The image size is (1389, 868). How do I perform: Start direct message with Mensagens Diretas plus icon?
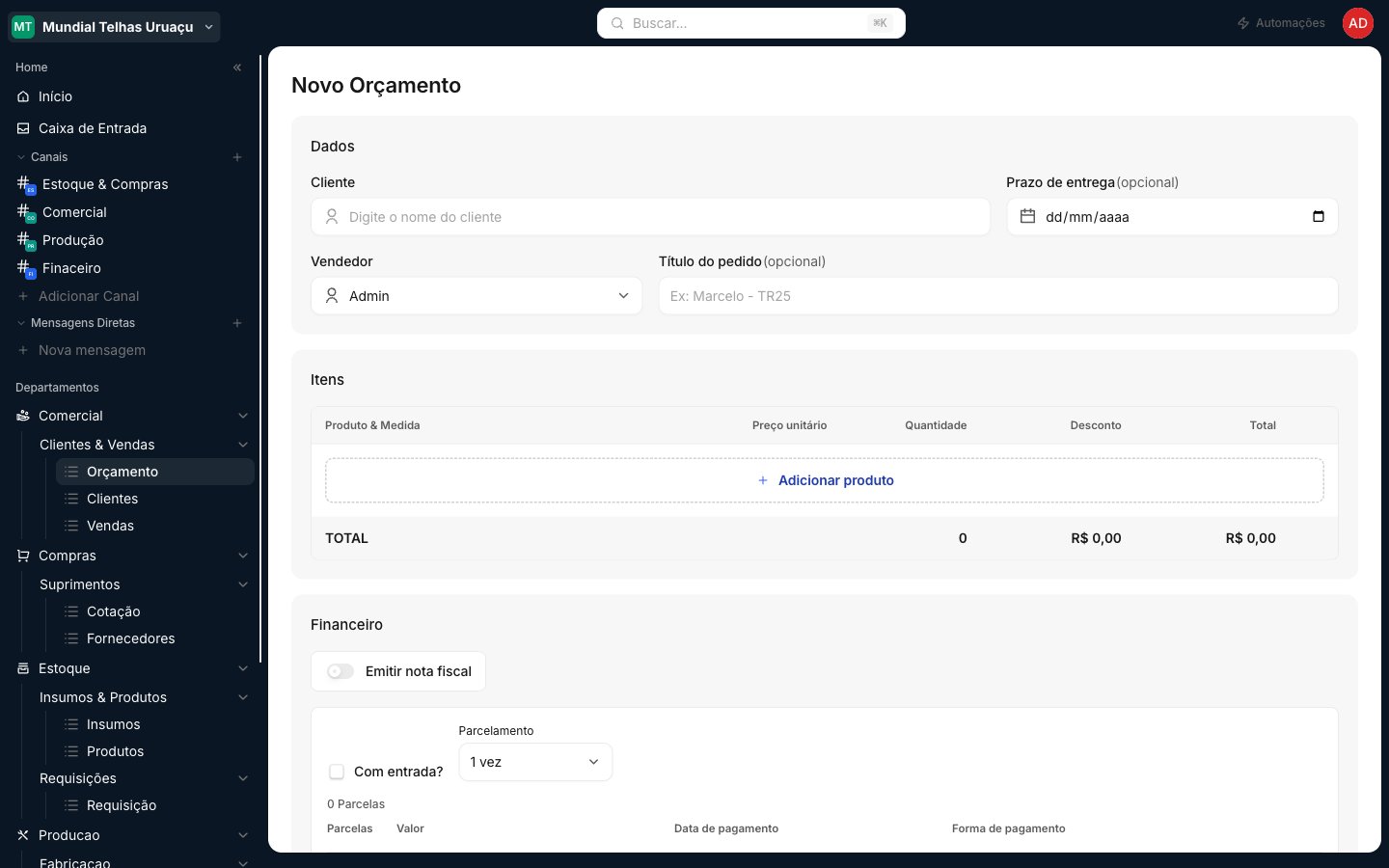click(237, 323)
